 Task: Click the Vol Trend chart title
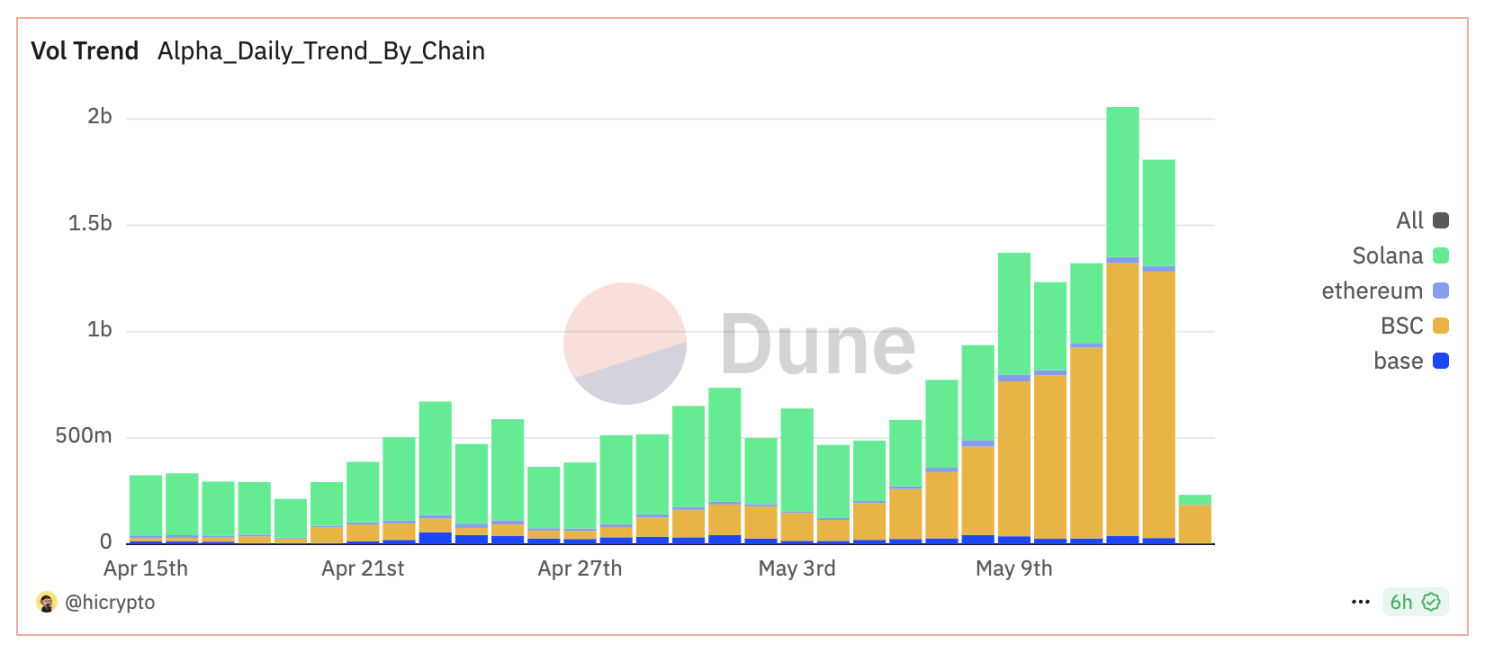point(85,51)
